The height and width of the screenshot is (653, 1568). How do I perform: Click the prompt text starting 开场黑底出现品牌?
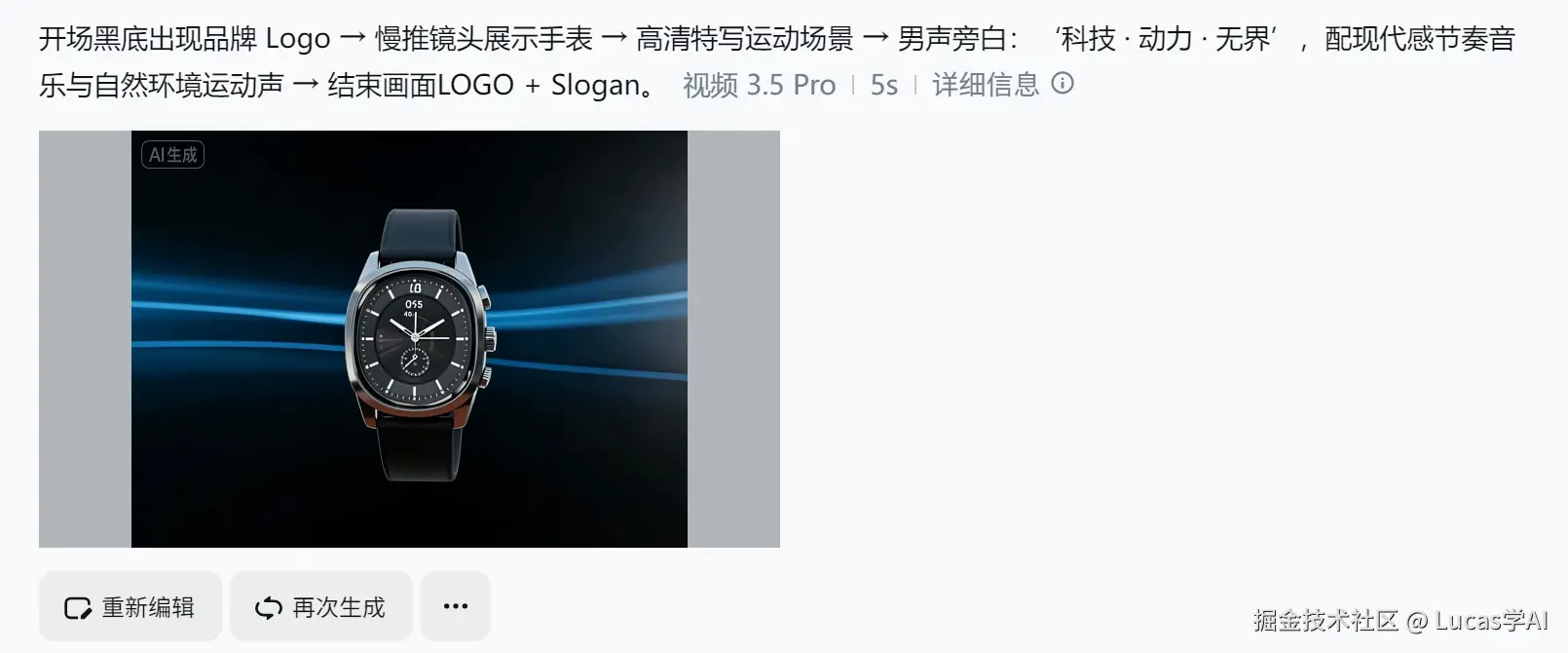[x=777, y=61]
